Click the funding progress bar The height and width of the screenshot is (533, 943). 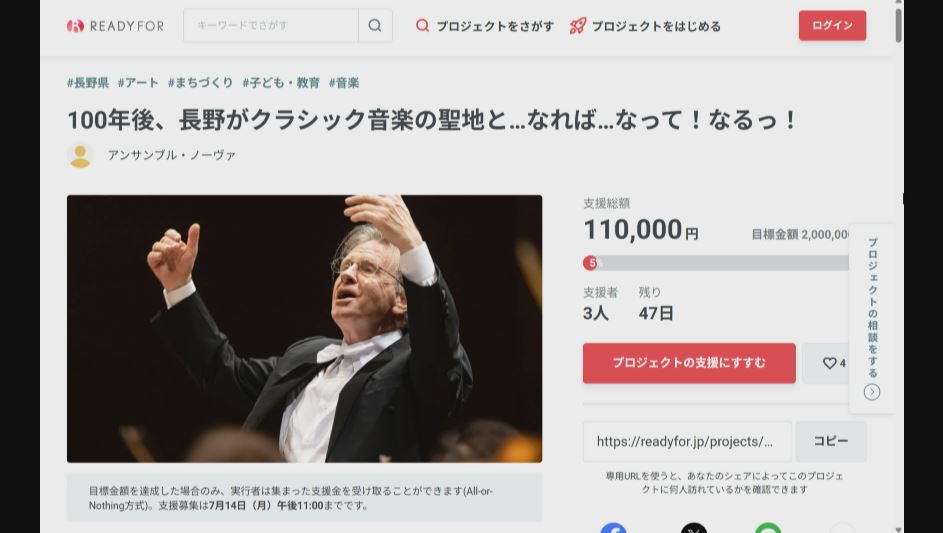(x=716, y=263)
